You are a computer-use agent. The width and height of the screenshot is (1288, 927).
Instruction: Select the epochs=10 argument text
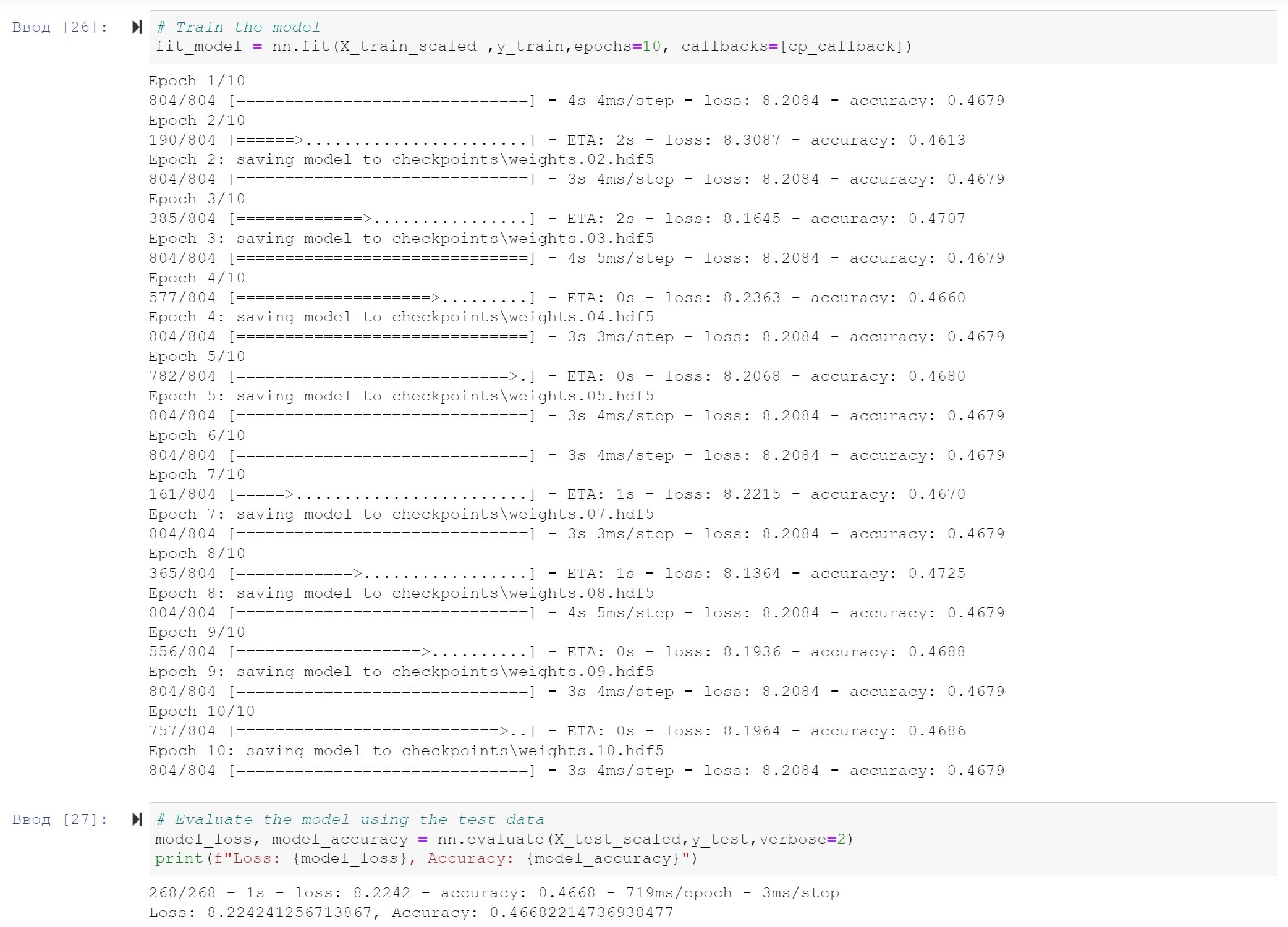pos(617,46)
